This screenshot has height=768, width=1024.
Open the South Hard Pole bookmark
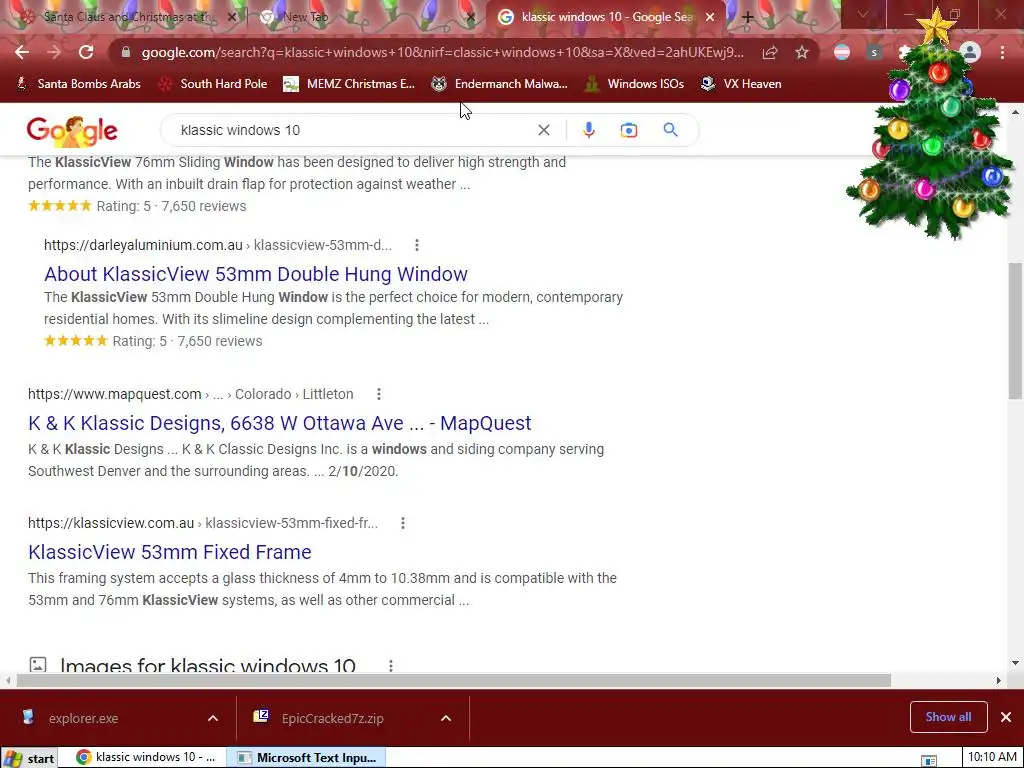coord(214,84)
